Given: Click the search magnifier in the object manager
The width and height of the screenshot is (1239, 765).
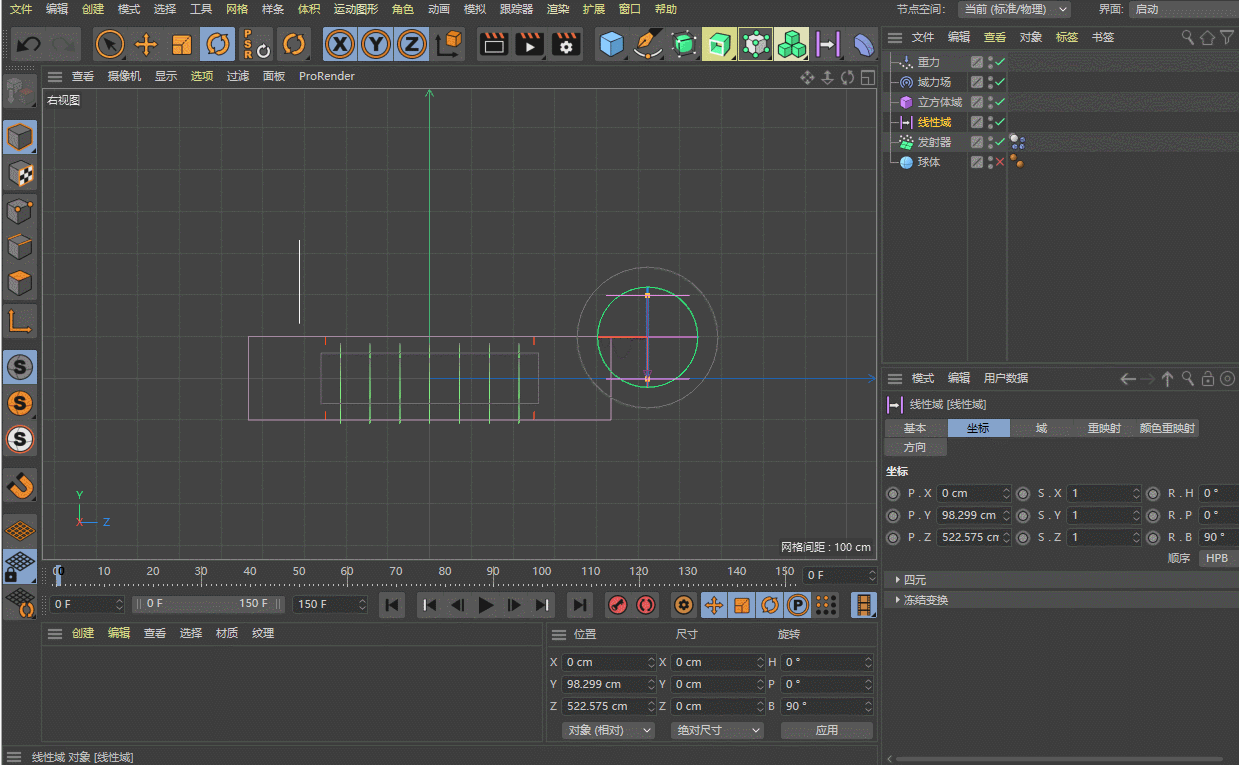Looking at the screenshot, I should coord(1187,37).
